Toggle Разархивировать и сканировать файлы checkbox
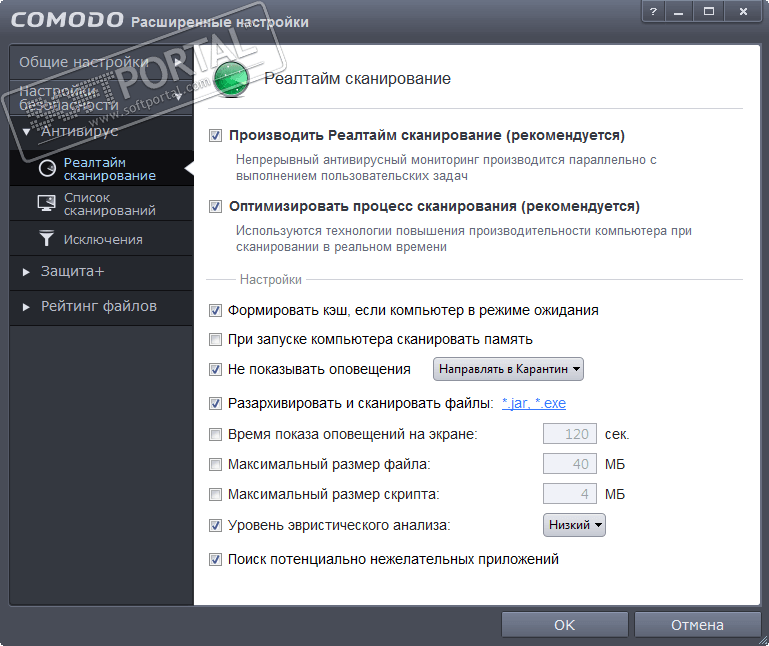The width and height of the screenshot is (769, 646). click(x=215, y=403)
